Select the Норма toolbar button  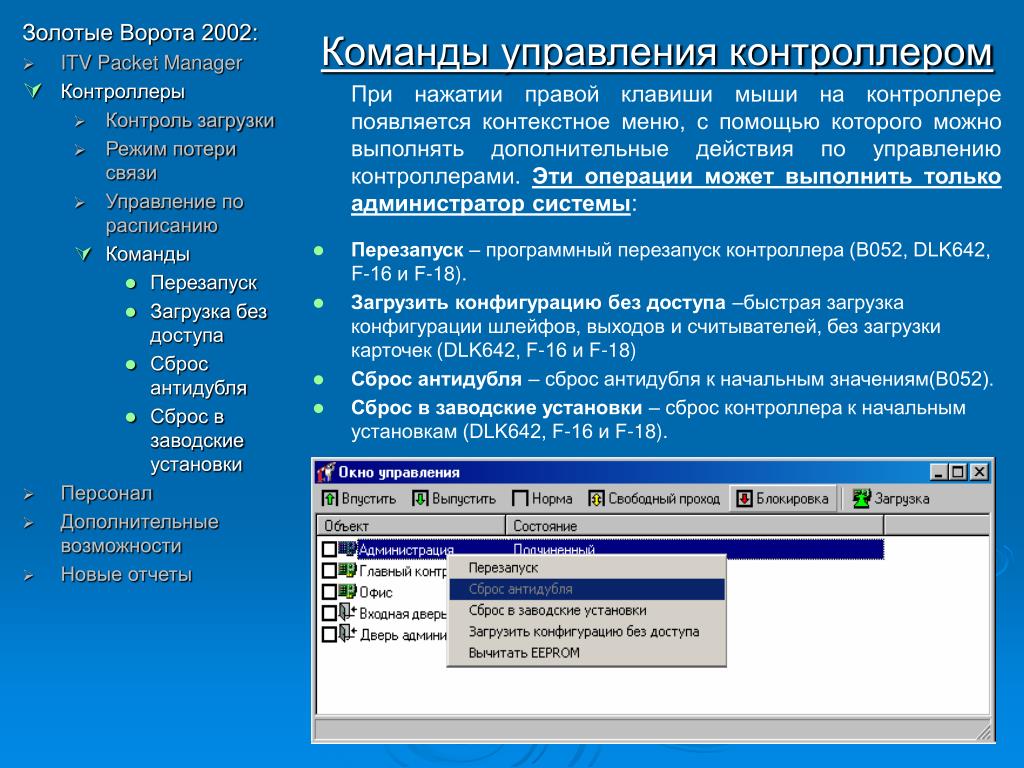tap(542, 499)
